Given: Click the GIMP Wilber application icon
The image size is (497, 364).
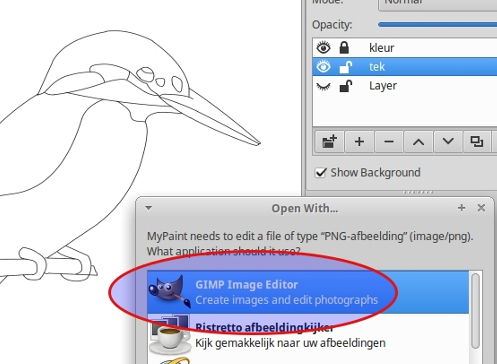Looking at the screenshot, I should 170,291.
